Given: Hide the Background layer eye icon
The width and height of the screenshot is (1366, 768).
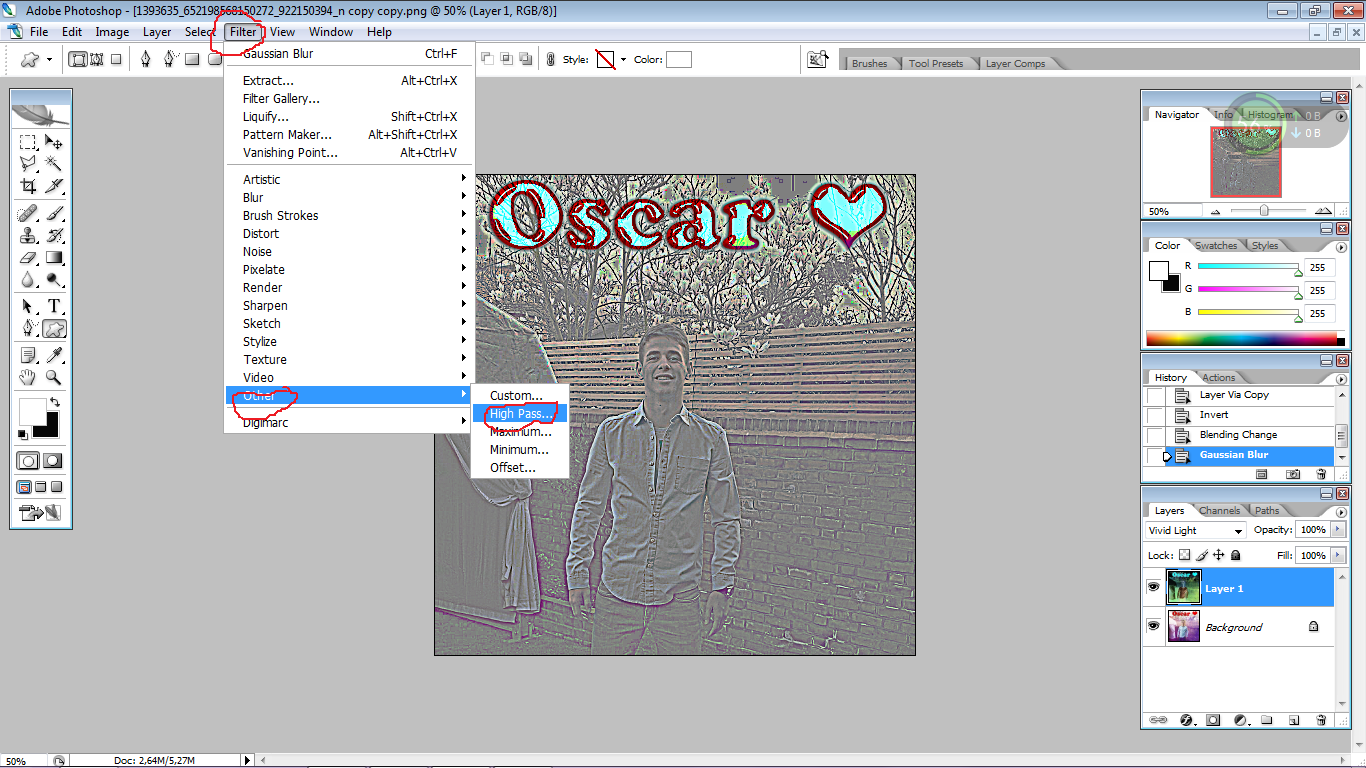Looking at the screenshot, I should [1153, 626].
